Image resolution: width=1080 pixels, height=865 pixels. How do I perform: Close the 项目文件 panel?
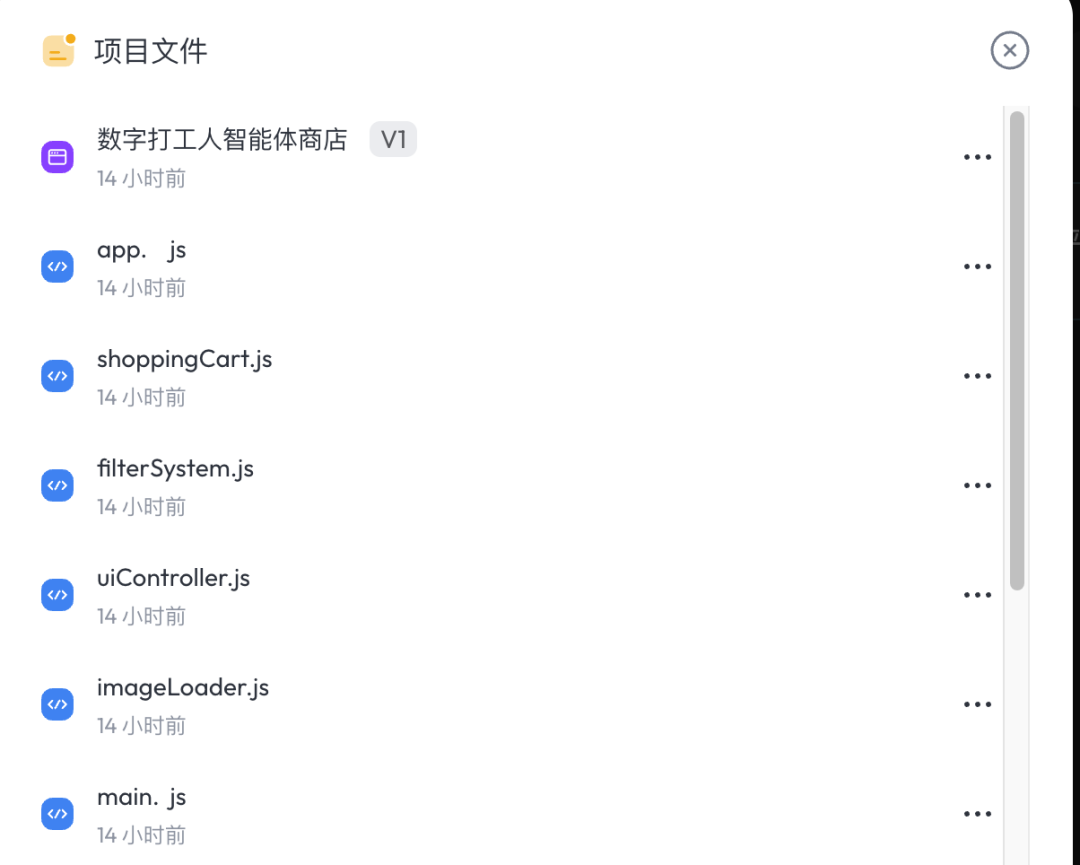1010,50
